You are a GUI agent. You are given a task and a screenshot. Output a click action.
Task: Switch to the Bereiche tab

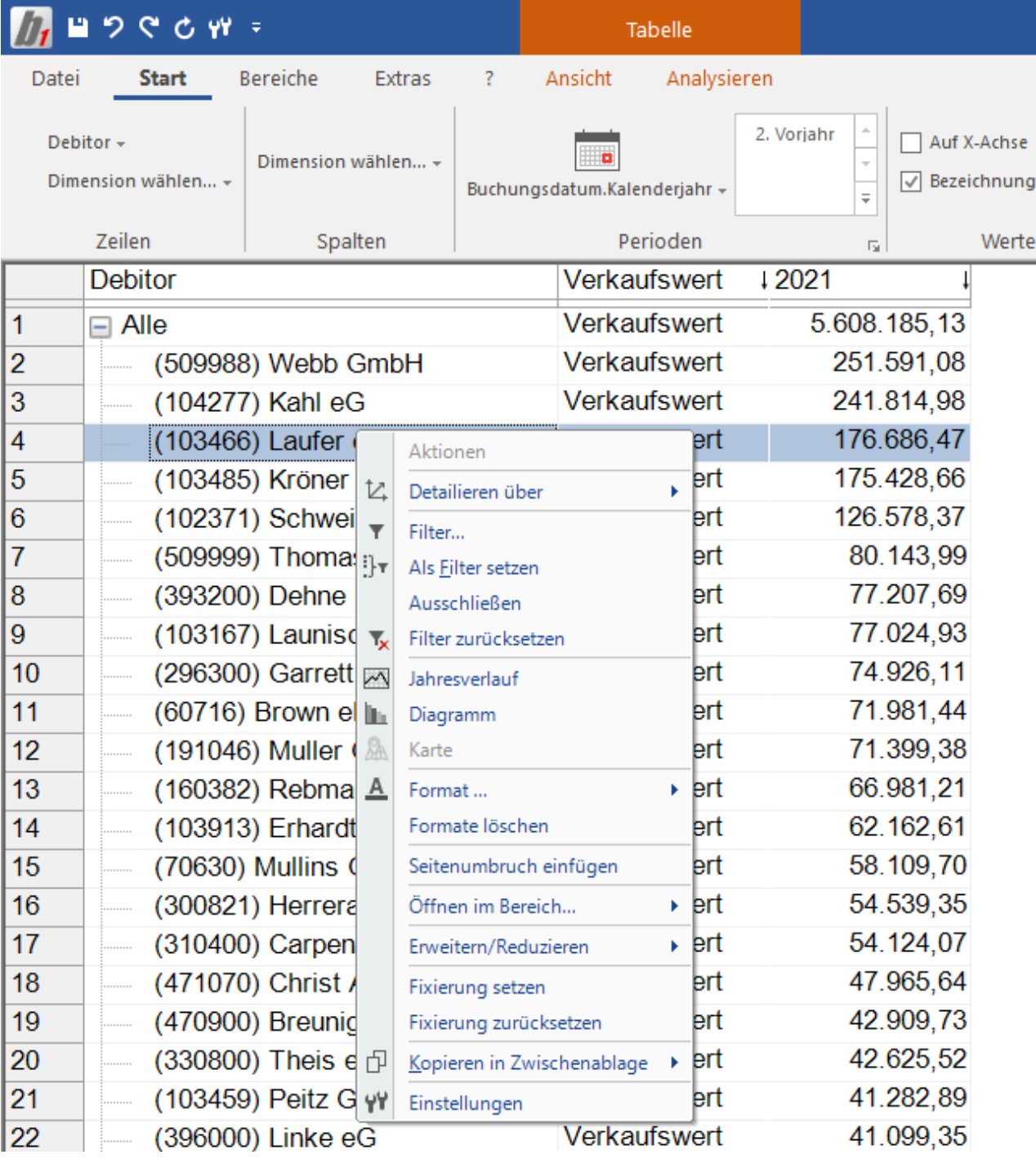279,78
